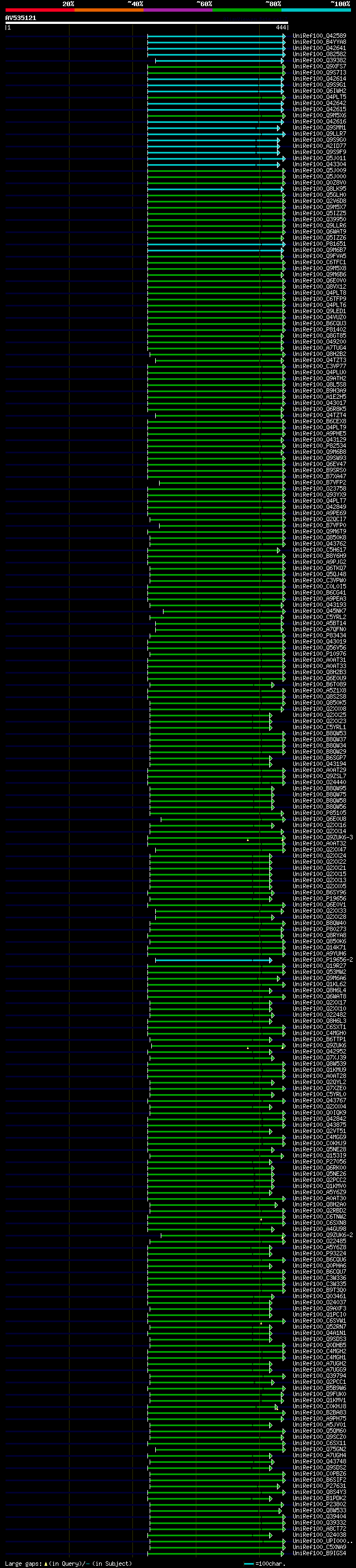Image resolution: width=356 pixels, height=1568 pixels.
Task: Select the AV535121 query name
Action: tap(21, 18)
